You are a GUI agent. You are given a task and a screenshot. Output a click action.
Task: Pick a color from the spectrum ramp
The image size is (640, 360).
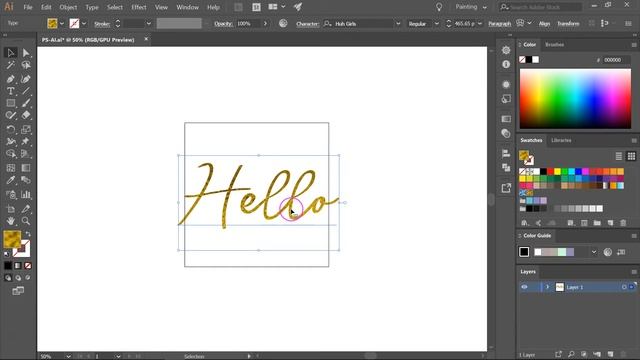575,98
